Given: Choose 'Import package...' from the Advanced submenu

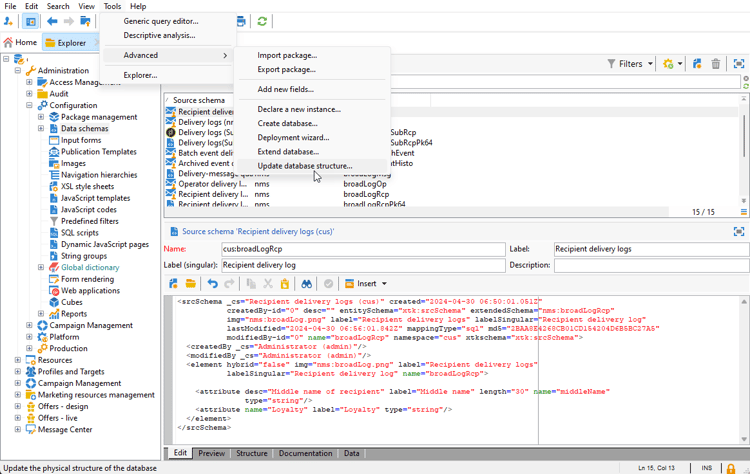Looking at the screenshot, I should 287,56.
